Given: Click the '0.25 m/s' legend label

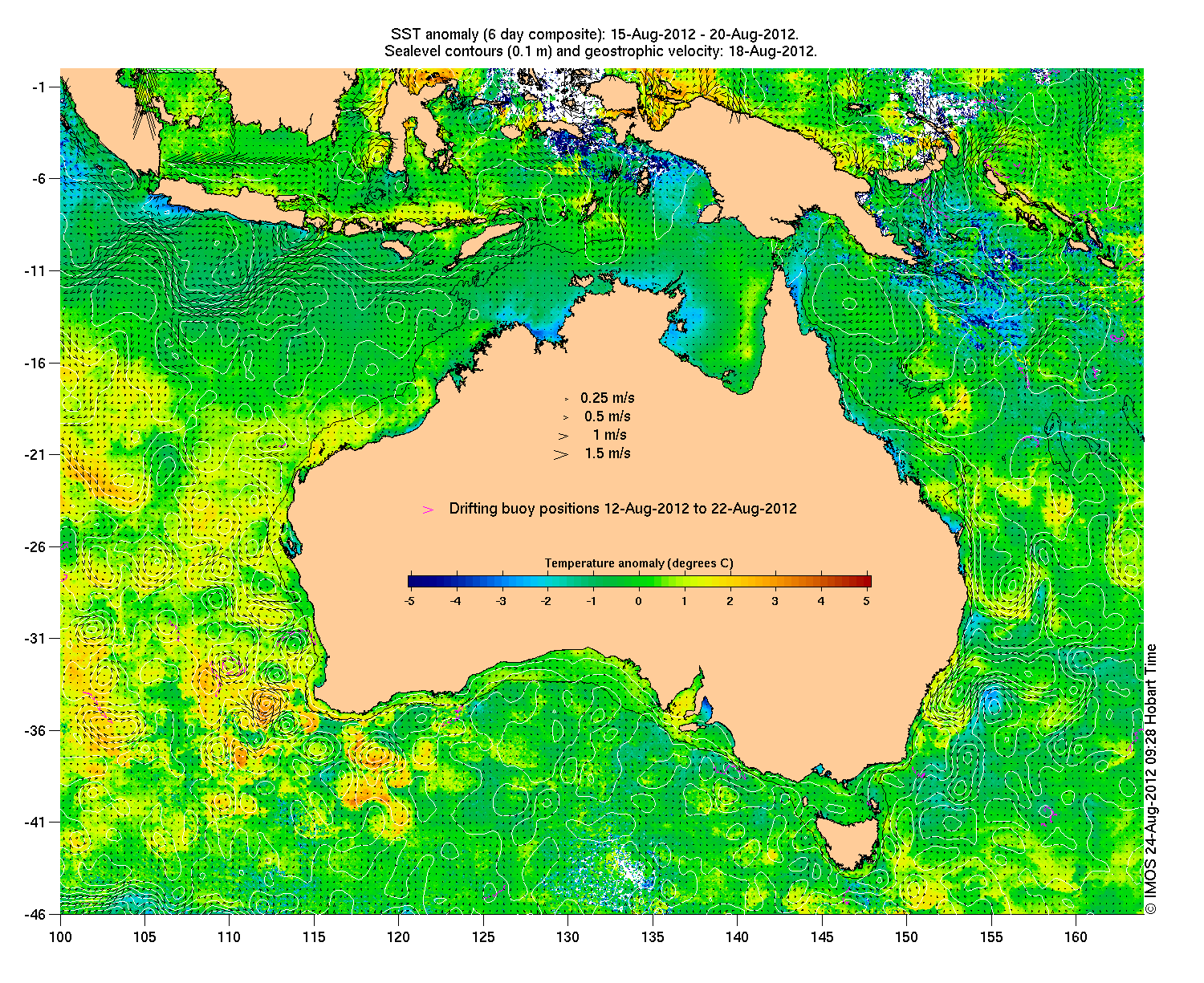Looking at the screenshot, I should click(x=608, y=398).
